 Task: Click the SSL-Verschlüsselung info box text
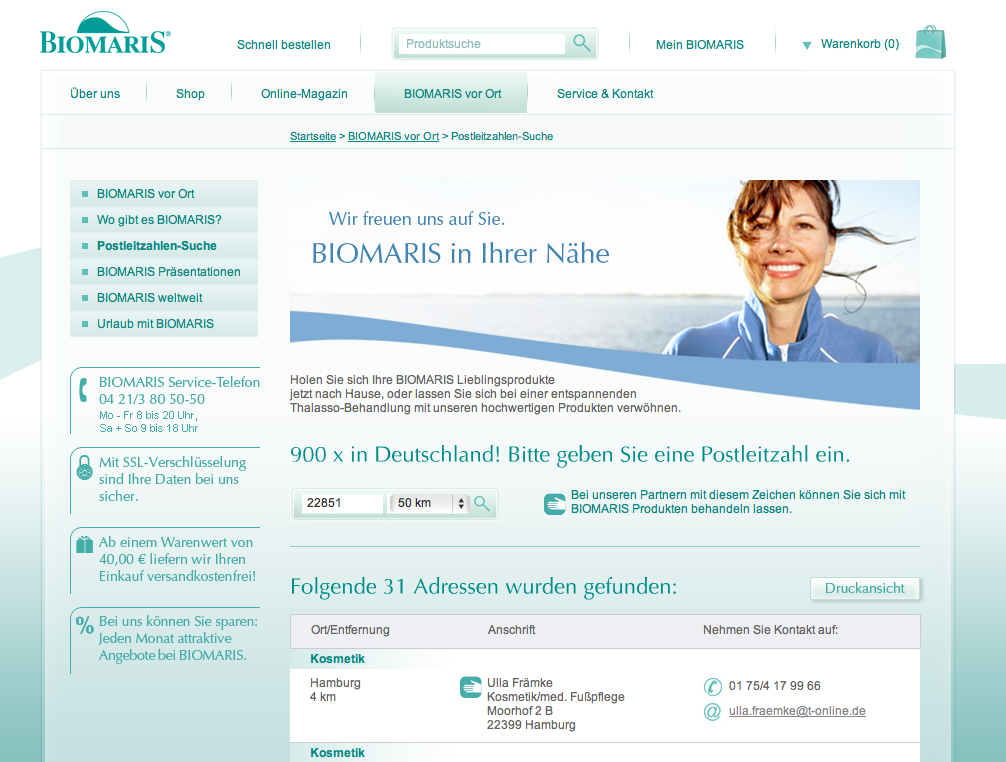click(x=173, y=479)
